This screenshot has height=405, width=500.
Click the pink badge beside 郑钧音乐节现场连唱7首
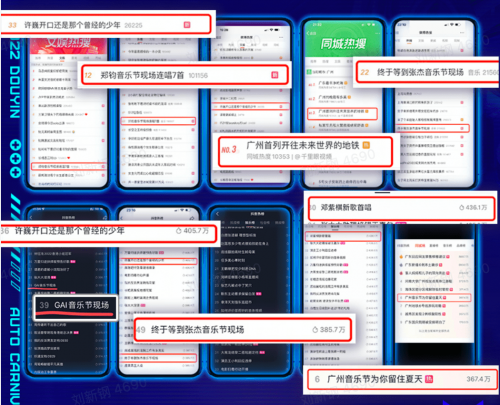pos(275,75)
